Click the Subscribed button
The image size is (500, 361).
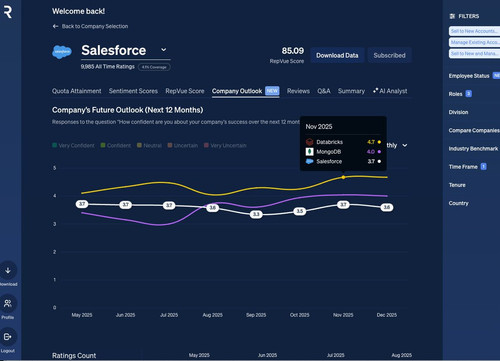390,55
